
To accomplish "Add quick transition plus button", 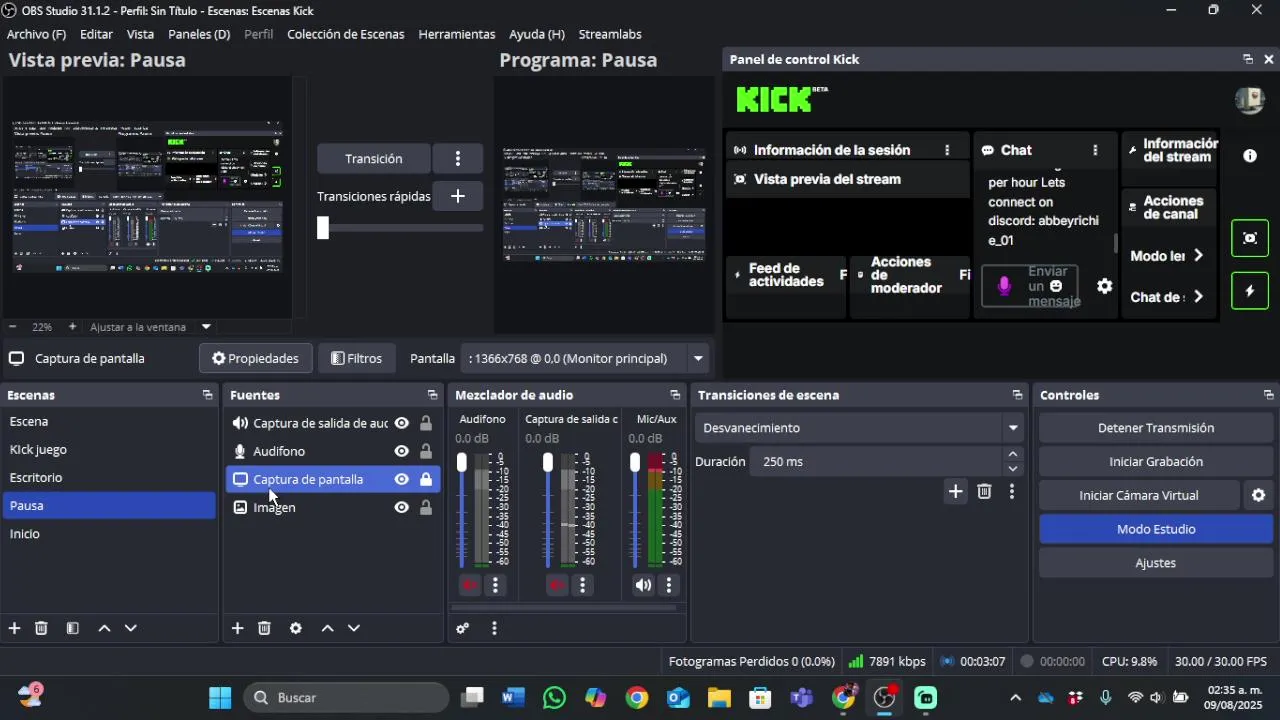I will [x=458, y=196].
